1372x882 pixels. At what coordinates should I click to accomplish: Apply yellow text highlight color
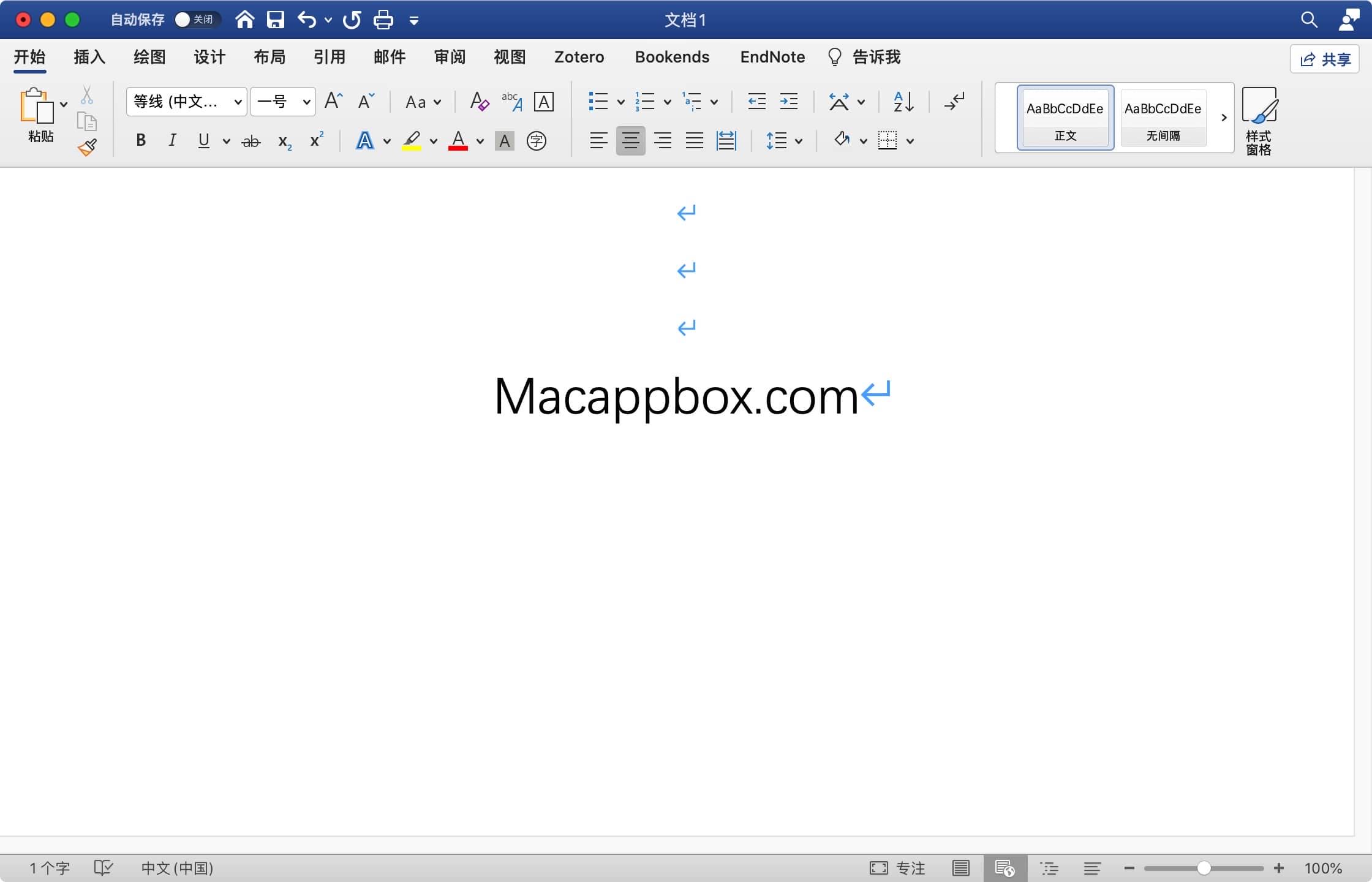click(x=412, y=140)
